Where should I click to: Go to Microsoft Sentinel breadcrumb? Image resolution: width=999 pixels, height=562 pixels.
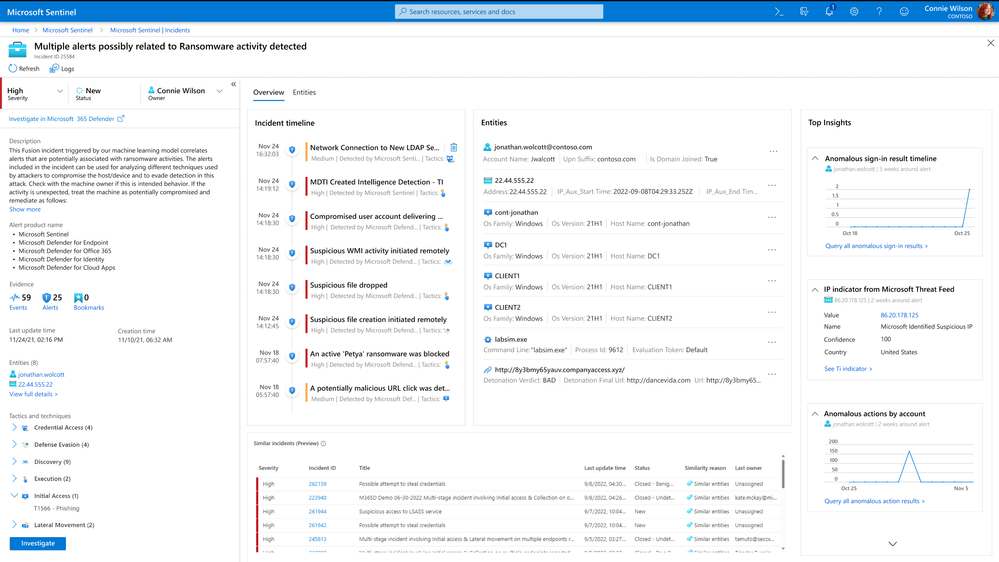pos(68,30)
